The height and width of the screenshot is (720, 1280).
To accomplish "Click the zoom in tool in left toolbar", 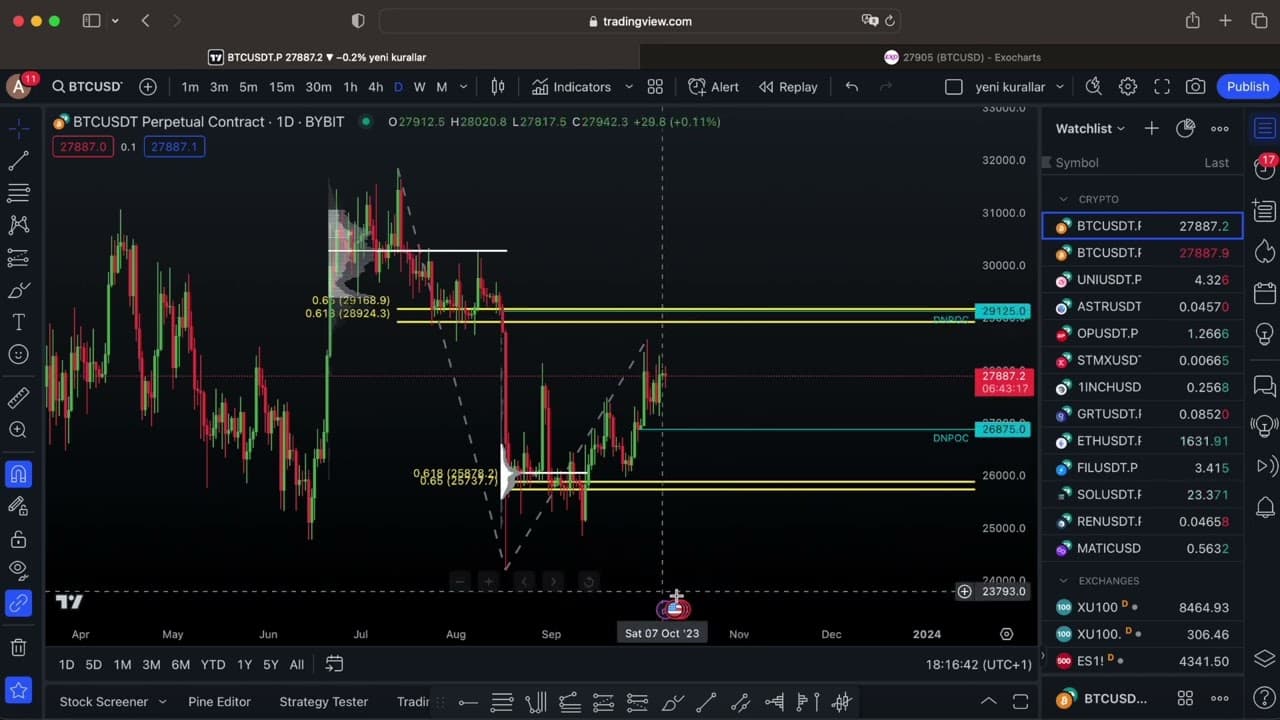I will click(18, 430).
